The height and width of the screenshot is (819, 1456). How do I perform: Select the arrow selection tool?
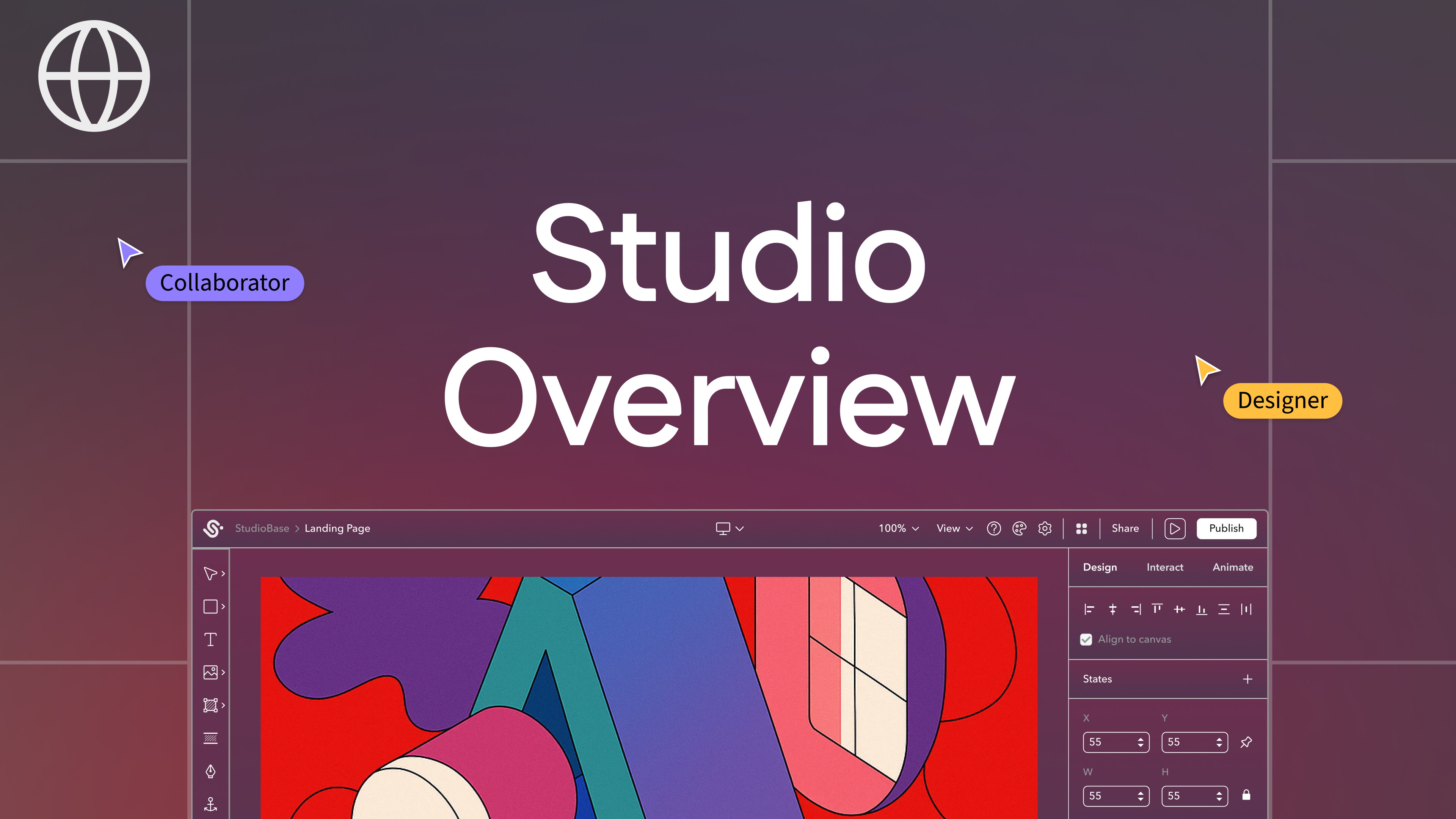pyautogui.click(x=210, y=573)
